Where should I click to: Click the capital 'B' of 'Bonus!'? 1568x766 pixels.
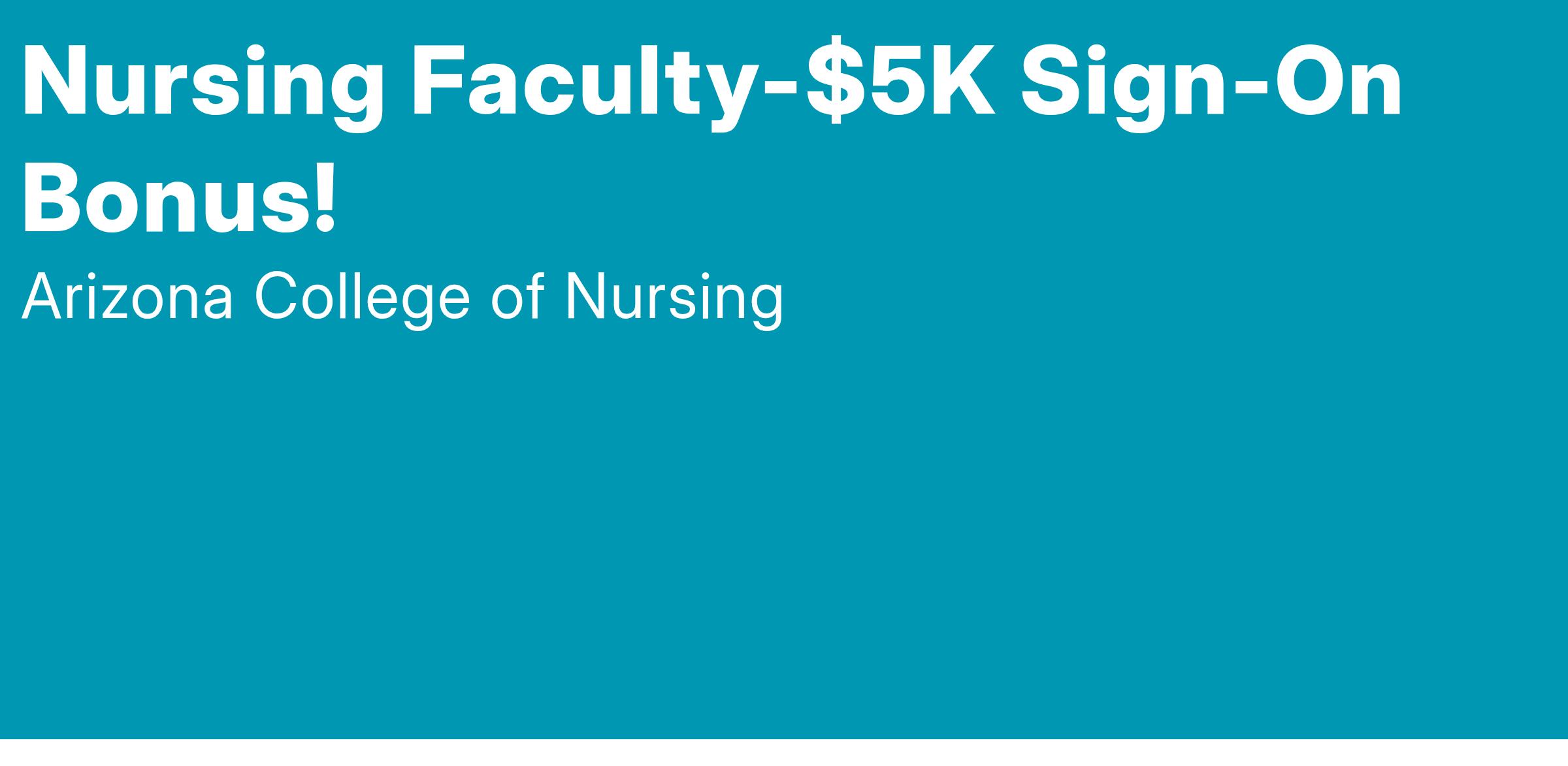[x=51, y=196]
